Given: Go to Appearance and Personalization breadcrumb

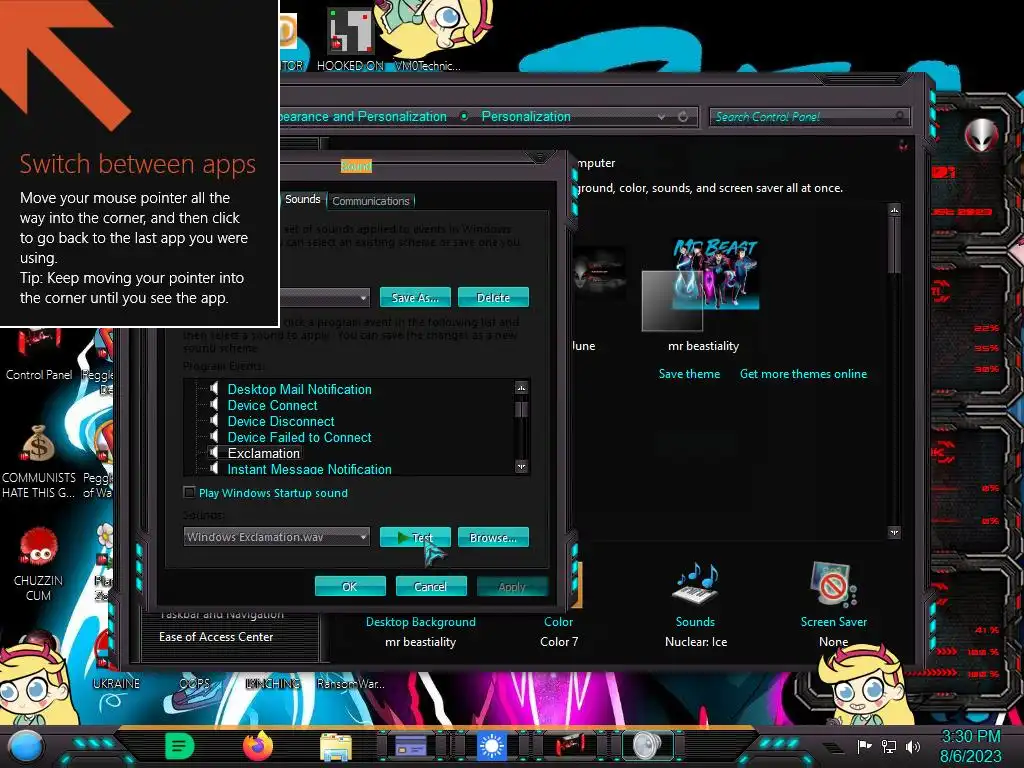Looking at the screenshot, I should pyautogui.click(x=362, y=116).
